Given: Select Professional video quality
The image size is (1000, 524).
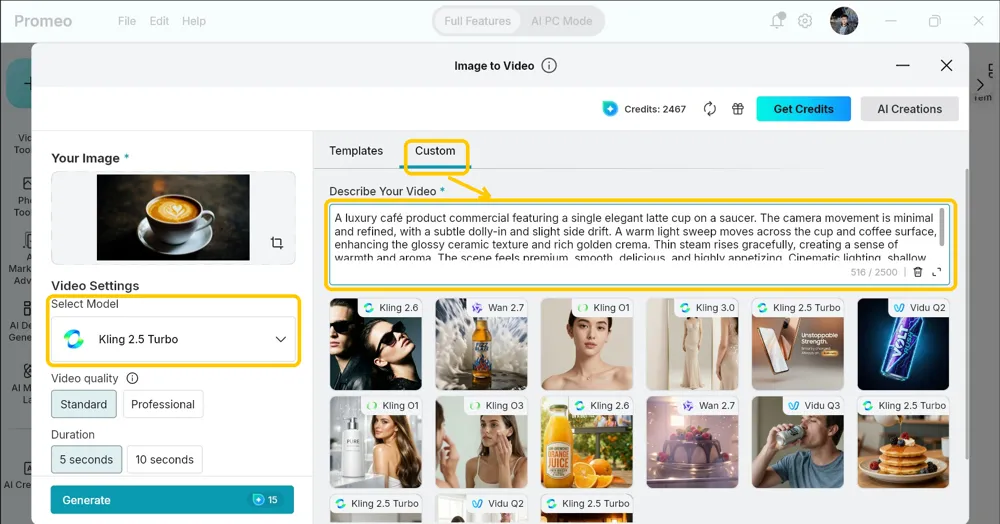Looking at the screenshot, I should click(163, 404).
